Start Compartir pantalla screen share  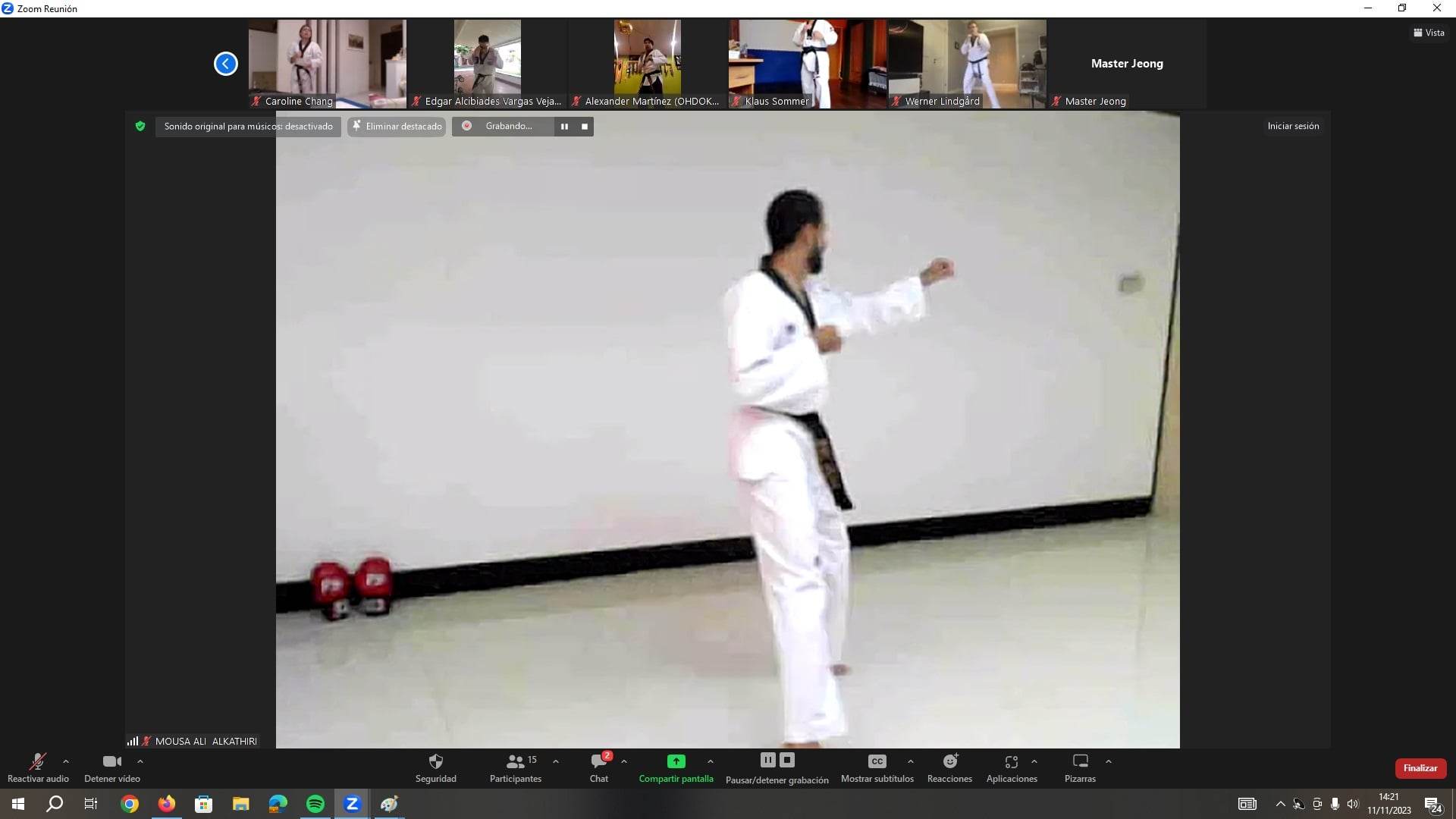[x=676, y=767]
